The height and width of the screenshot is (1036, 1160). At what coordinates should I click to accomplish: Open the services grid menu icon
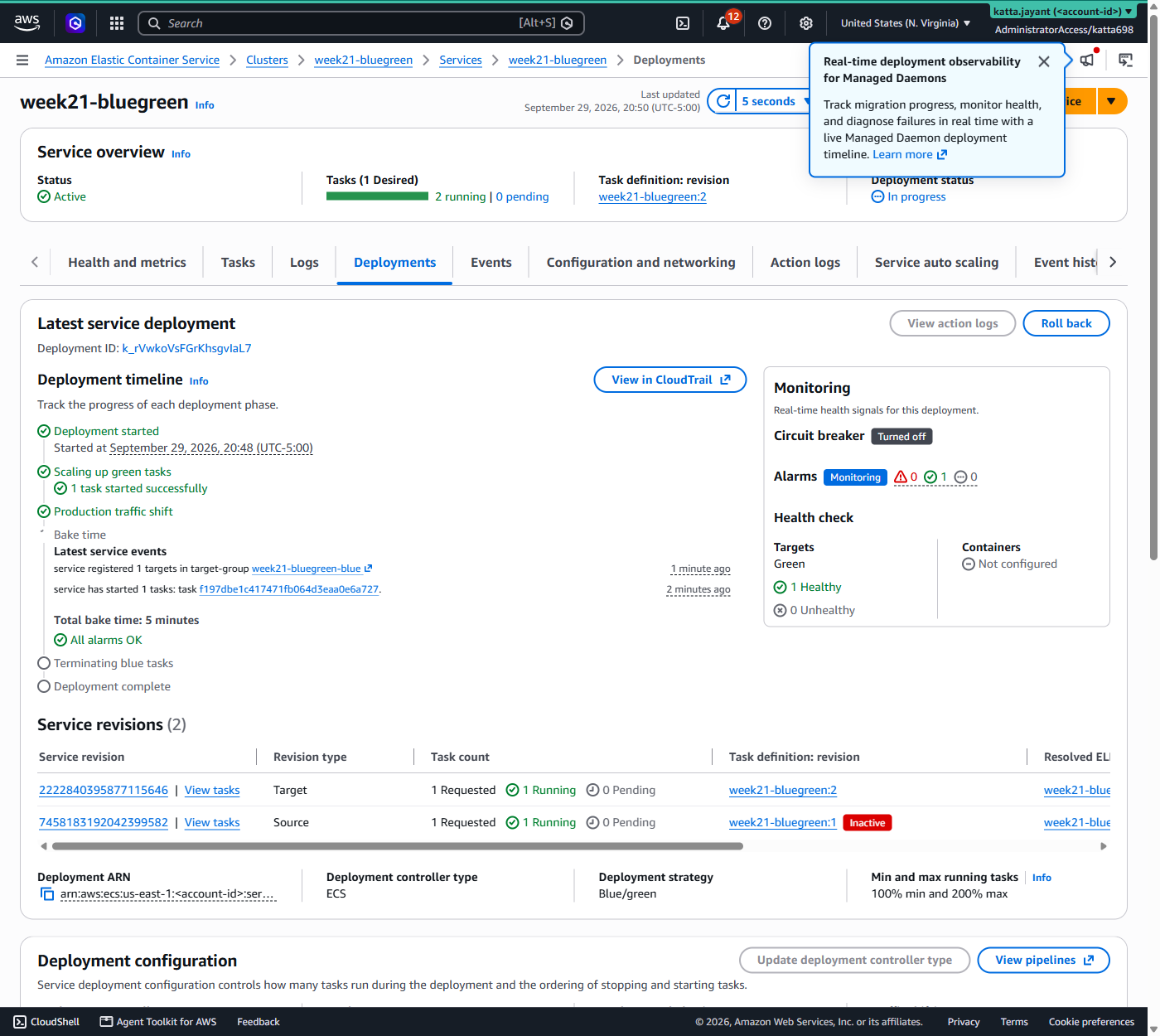point(117,23)
